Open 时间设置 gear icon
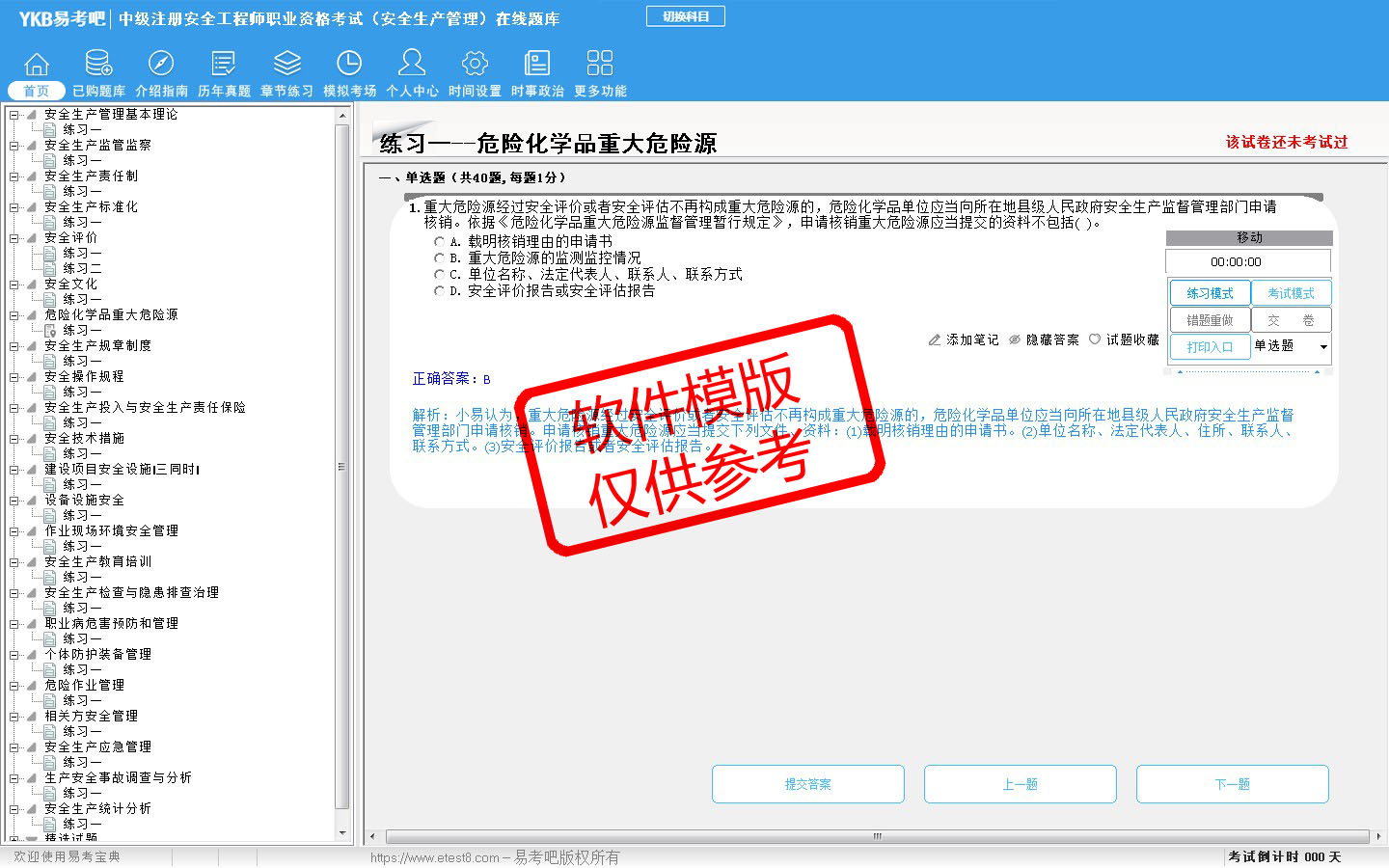 (475, 65)
